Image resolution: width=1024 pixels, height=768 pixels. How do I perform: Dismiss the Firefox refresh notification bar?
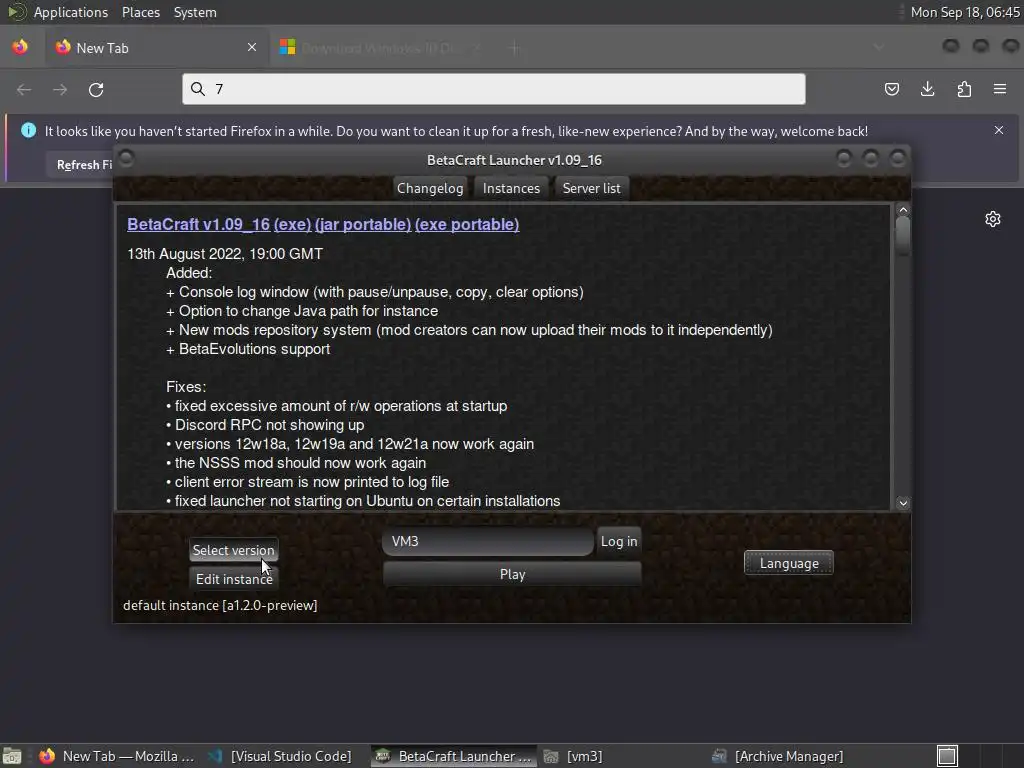(x=999, y=130)
